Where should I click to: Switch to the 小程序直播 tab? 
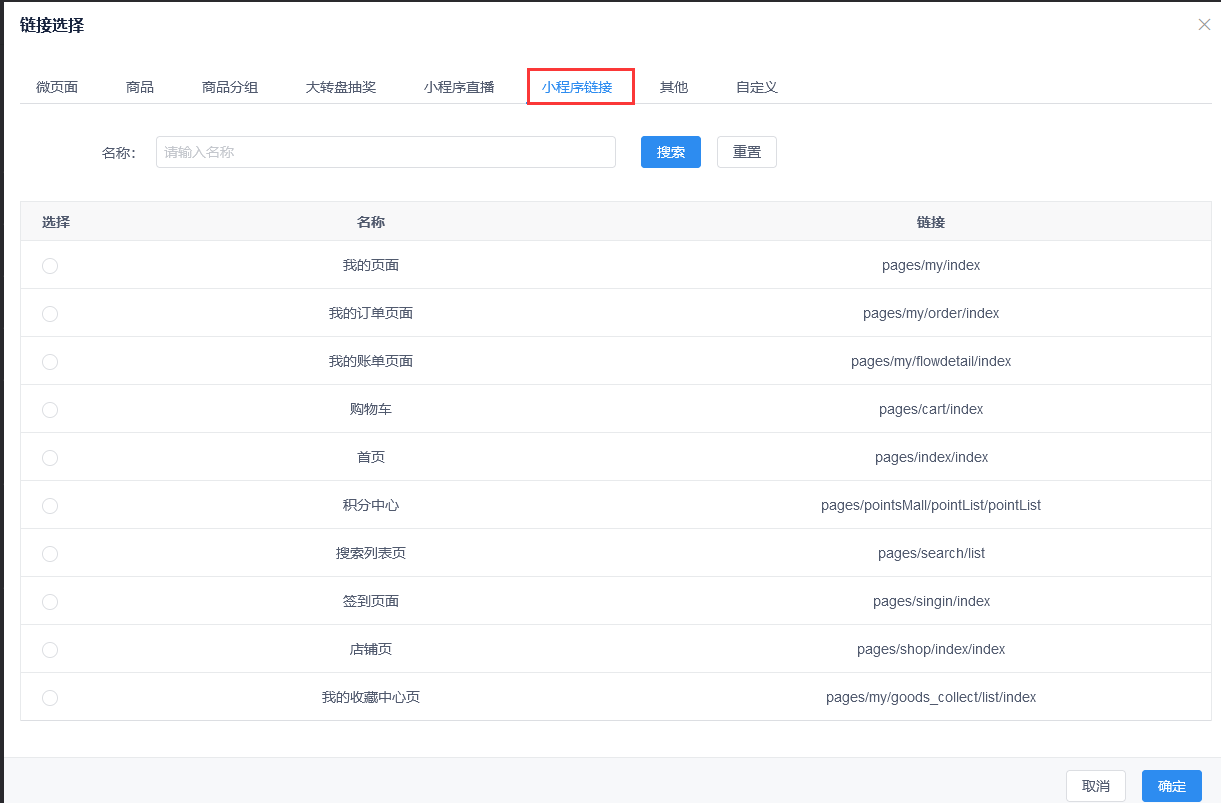[x=459, y=87]
